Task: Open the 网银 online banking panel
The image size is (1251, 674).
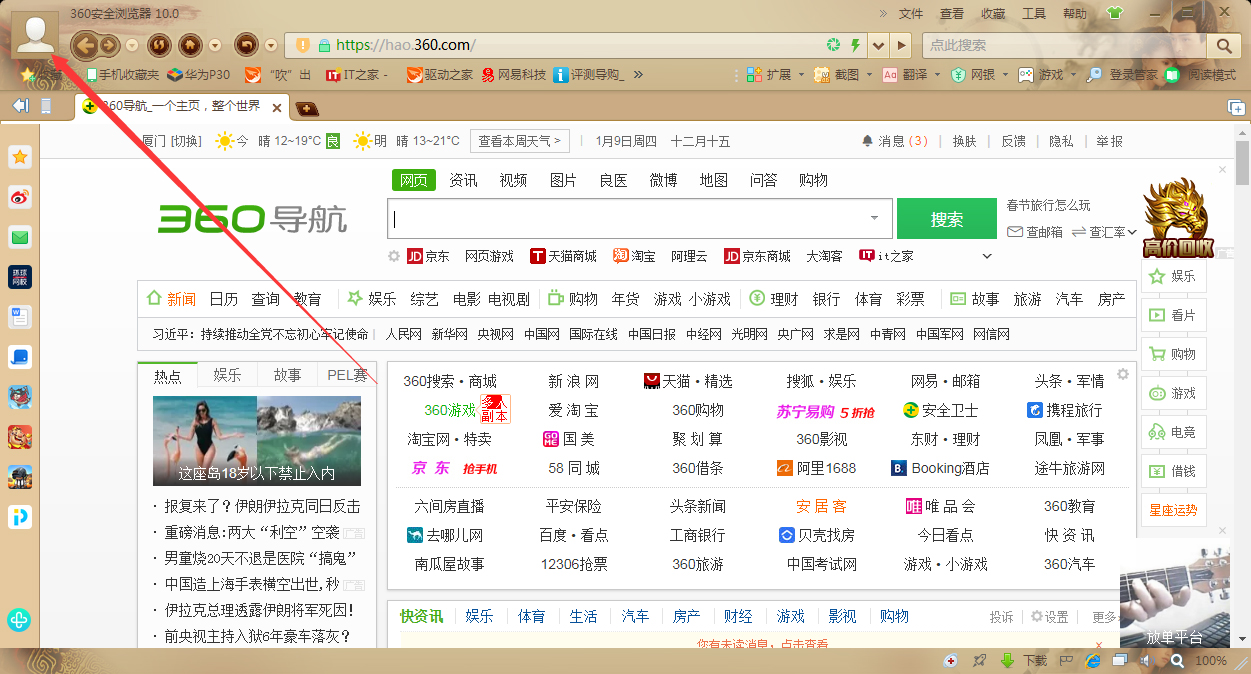Action: [980, 75]
